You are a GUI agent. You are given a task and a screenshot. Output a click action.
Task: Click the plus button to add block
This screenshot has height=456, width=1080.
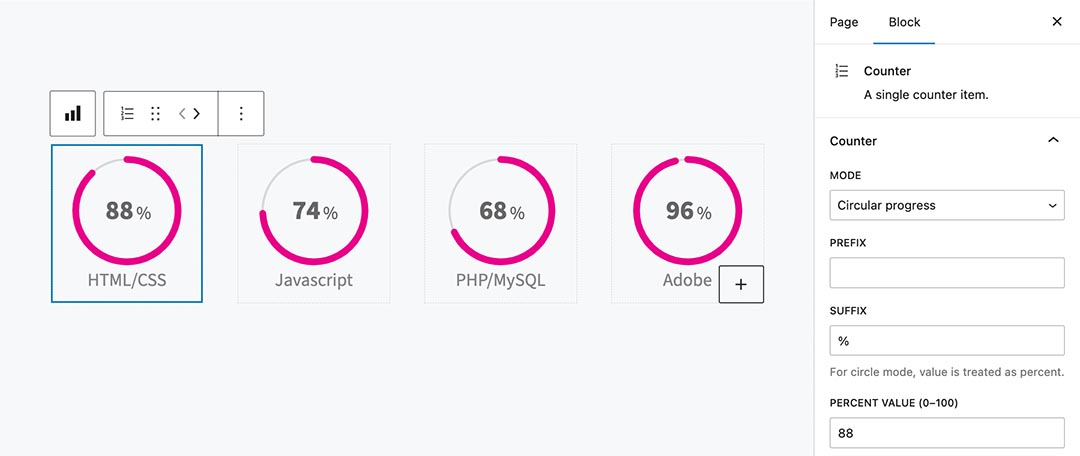point(741,284)
